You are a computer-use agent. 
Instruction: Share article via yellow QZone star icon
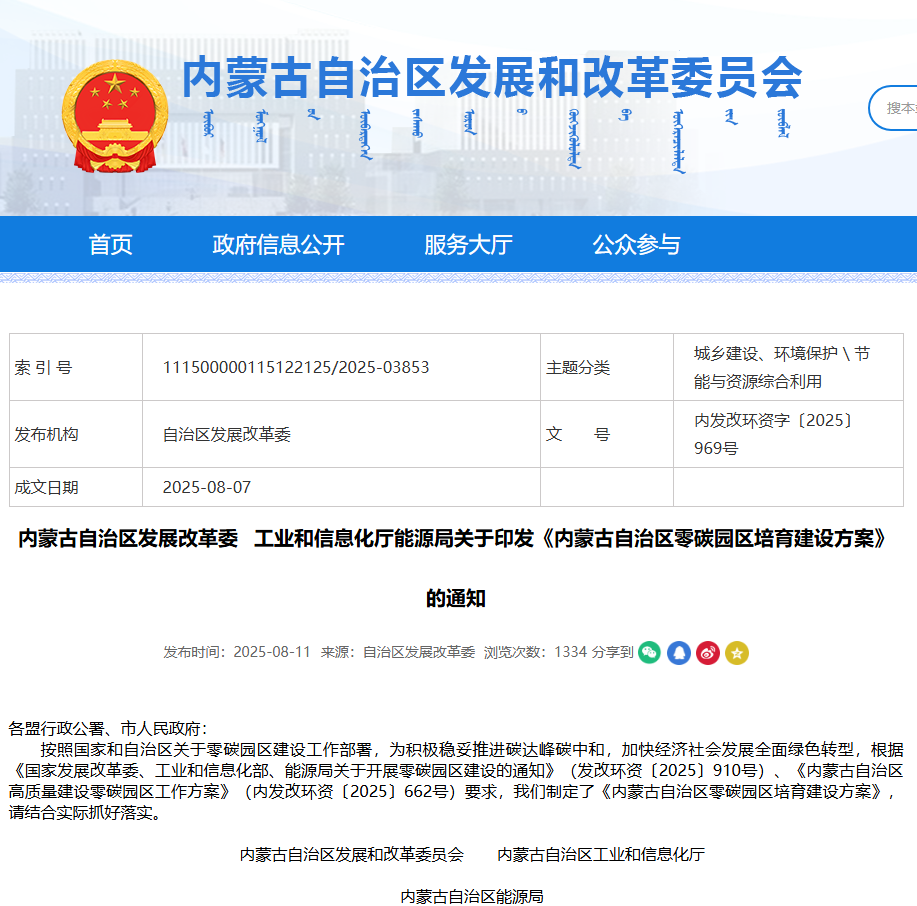click(x=737, y=653)
